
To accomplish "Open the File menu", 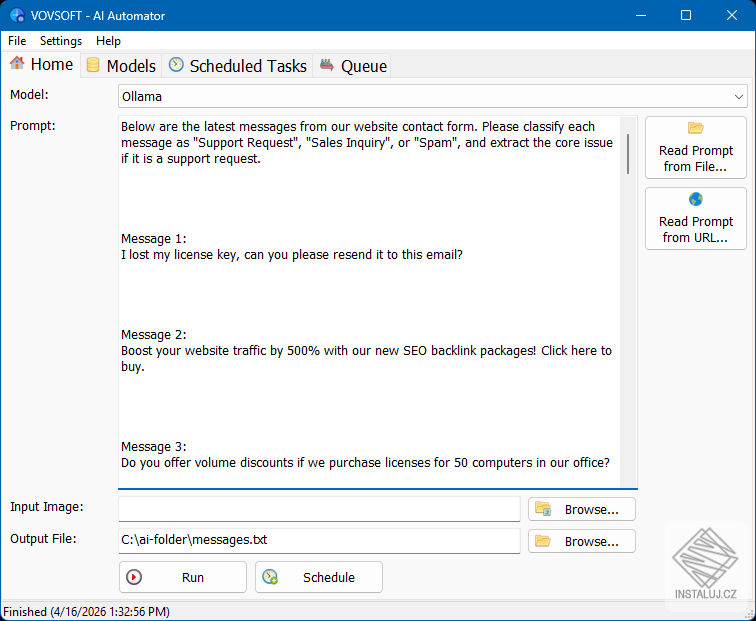I will coord(17,41).
